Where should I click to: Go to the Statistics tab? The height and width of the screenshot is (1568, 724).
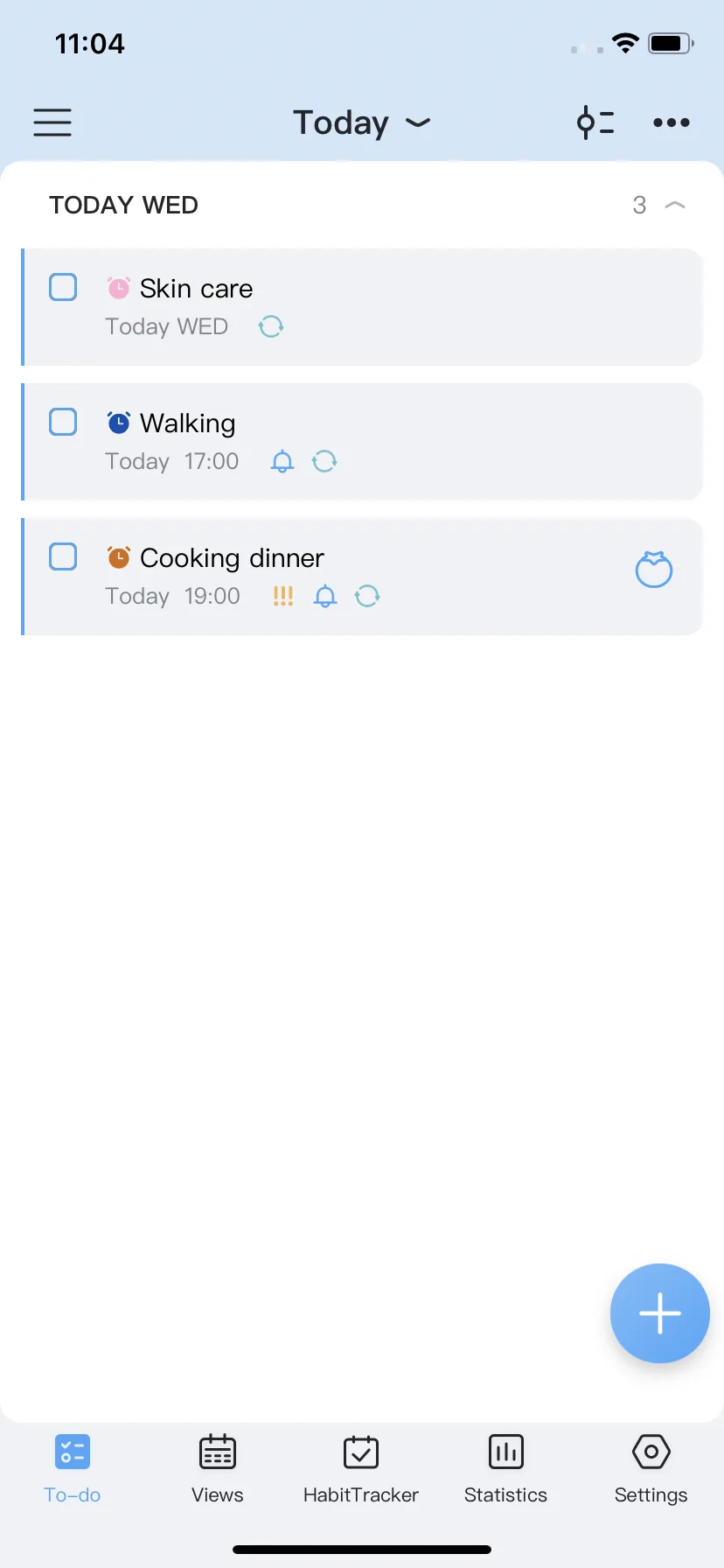tap(505, 1469)
